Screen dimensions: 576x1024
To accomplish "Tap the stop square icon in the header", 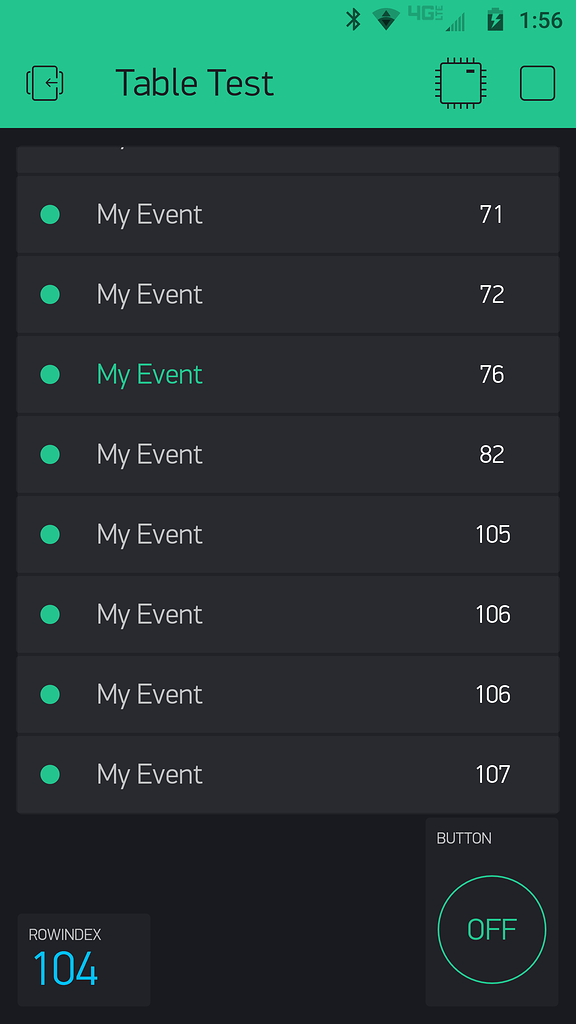I will (537, 83).
